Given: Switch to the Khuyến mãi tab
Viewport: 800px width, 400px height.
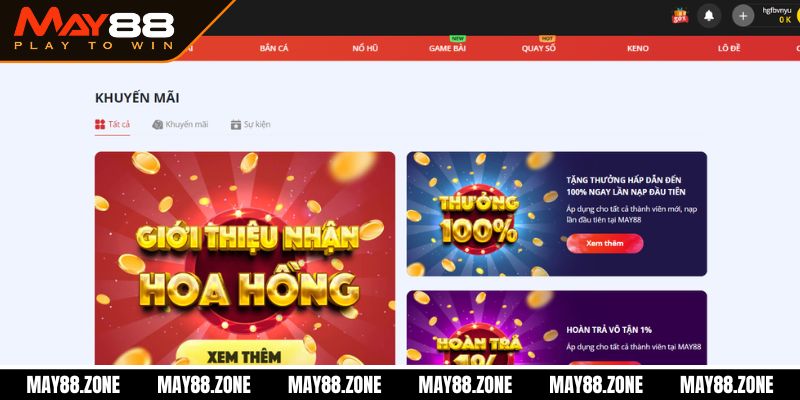Looking at the screenshot, I should [186, 124].
